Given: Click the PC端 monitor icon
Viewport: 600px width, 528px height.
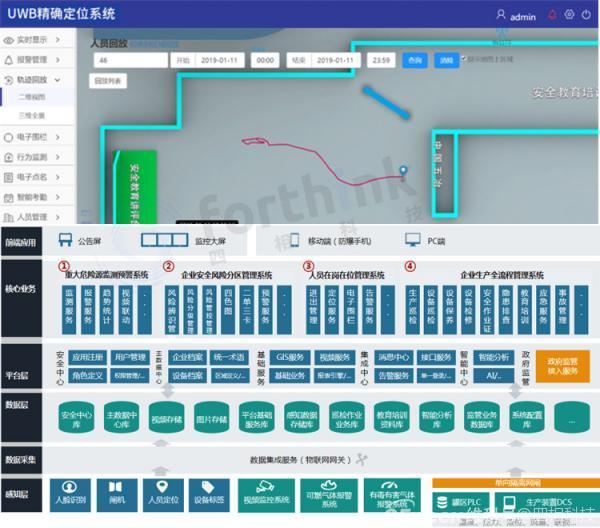Looking at the screenshot, I should pyautogui.click(x=412, y=240).
